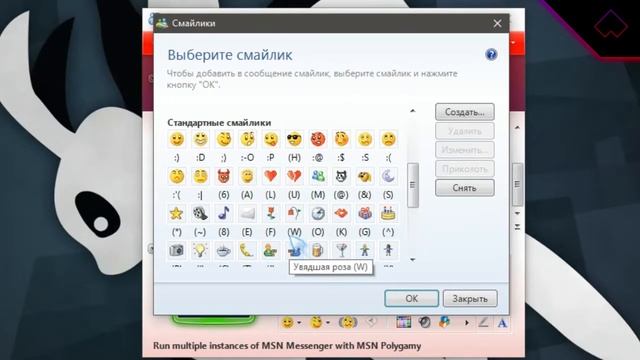This screenshot has height=360, width=640.
Task: Click the greyed-out Изменить... button
Action: tap(464, 150)
